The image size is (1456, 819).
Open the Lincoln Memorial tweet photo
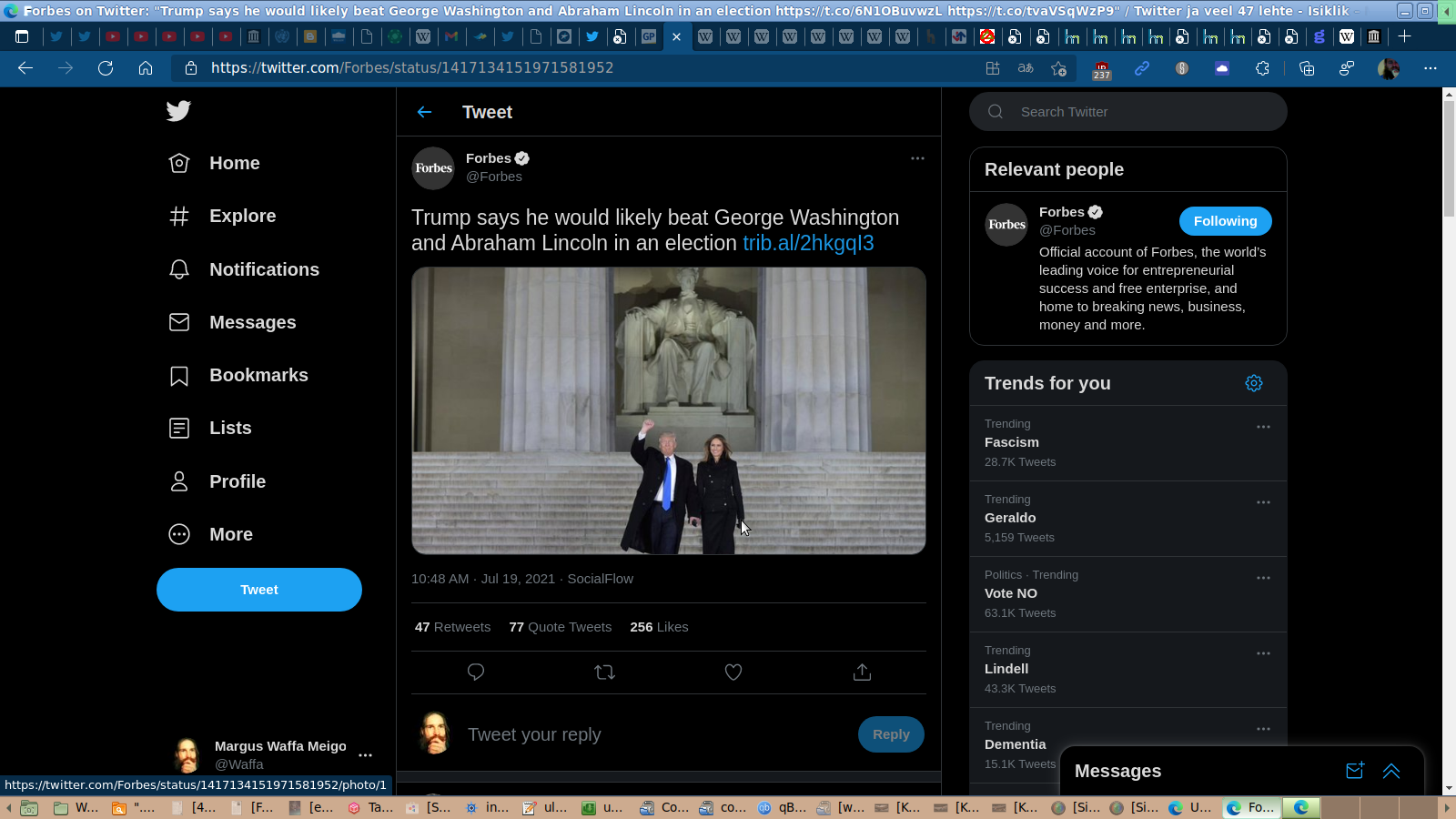[669, 410]
